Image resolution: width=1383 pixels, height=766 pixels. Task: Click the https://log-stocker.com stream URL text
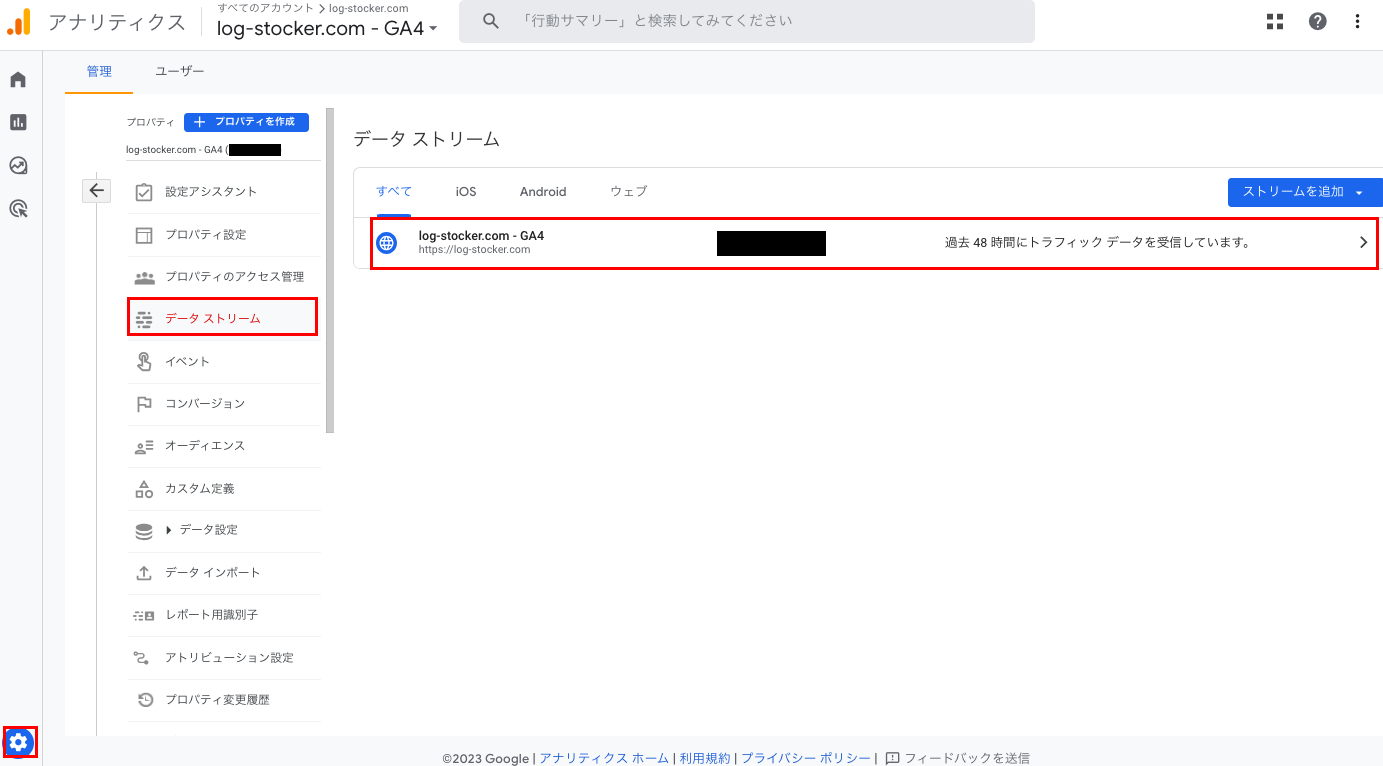[x=474, y=250]
